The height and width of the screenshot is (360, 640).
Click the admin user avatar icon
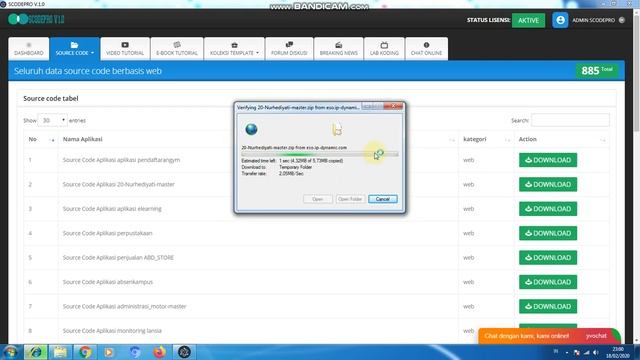560,20
